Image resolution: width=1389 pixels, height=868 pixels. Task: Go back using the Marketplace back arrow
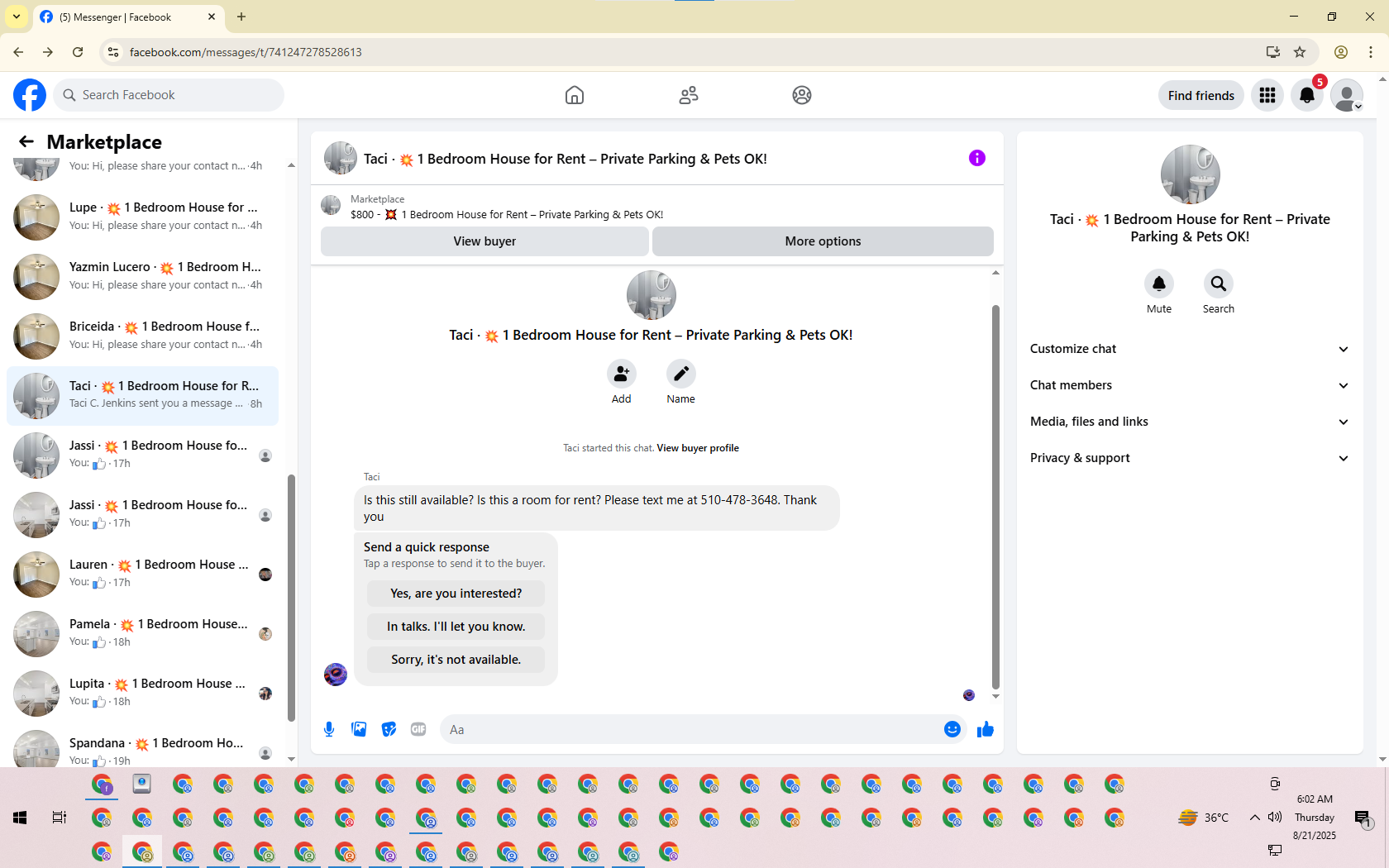click(x=26, y=141)
